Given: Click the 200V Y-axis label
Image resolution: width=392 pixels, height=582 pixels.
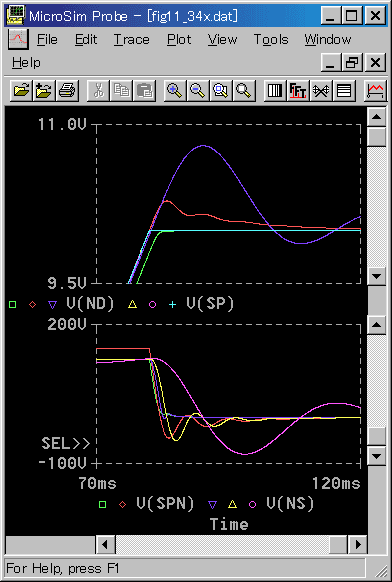Looking at the screenshot, I should tap(67, 324).
